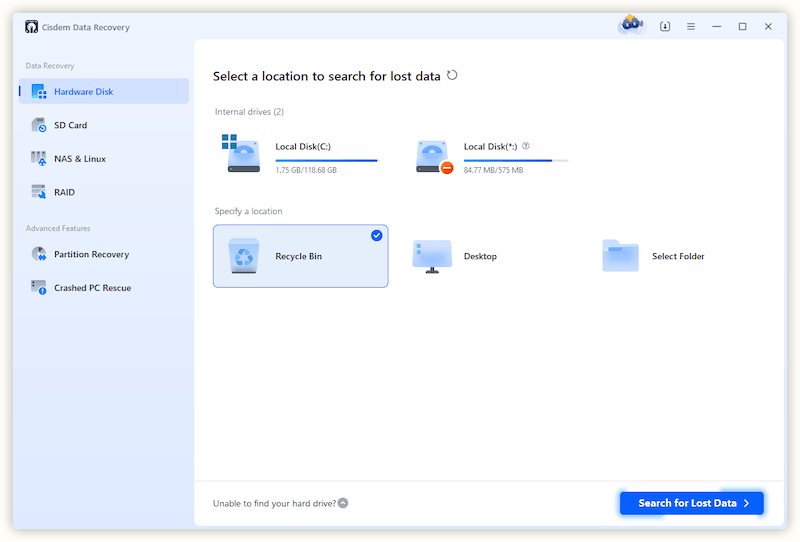
Task: Open the RAID recovery icon
Action: click(x=39, y=192)
